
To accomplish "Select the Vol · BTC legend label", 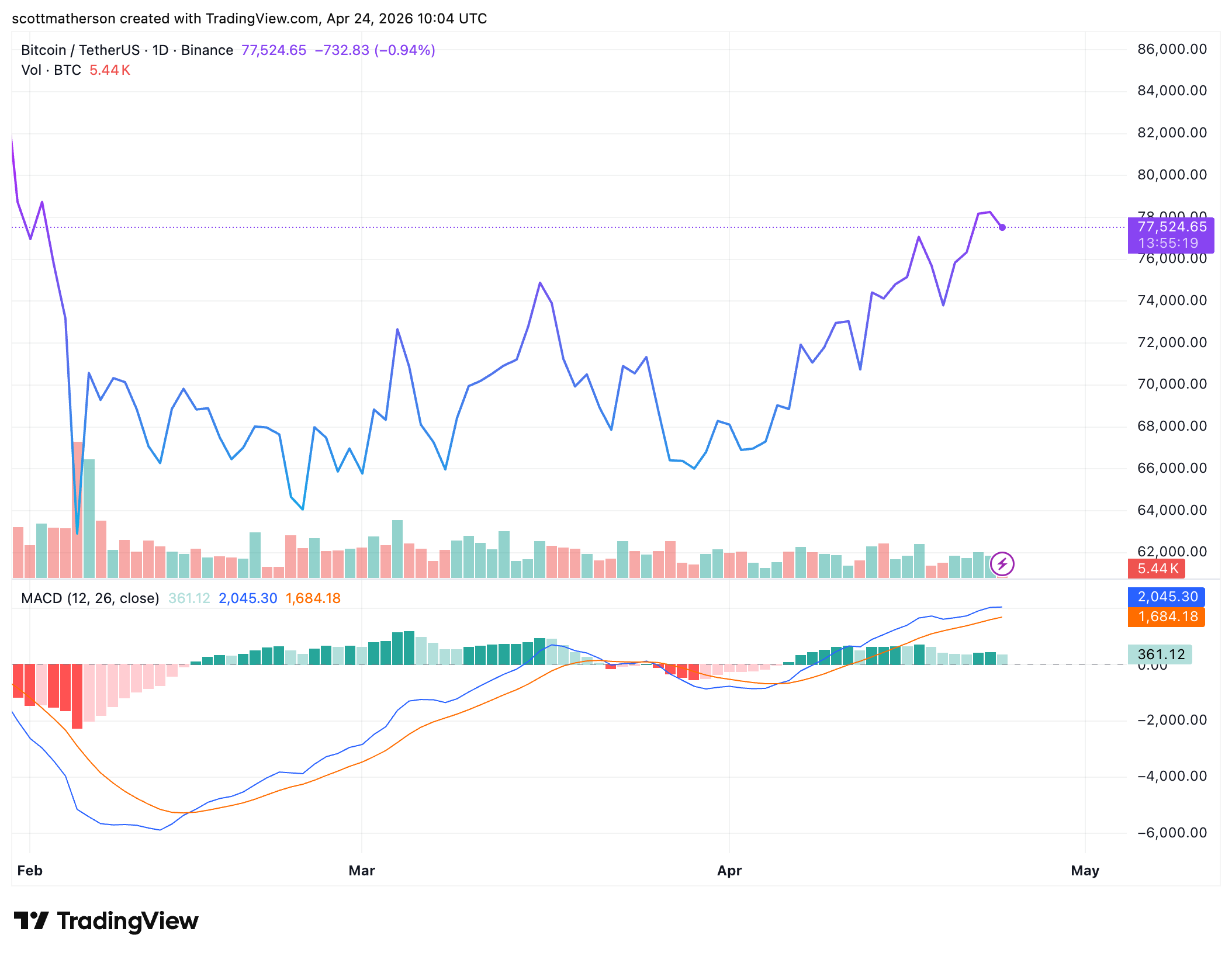I will [x=51, y=70].
